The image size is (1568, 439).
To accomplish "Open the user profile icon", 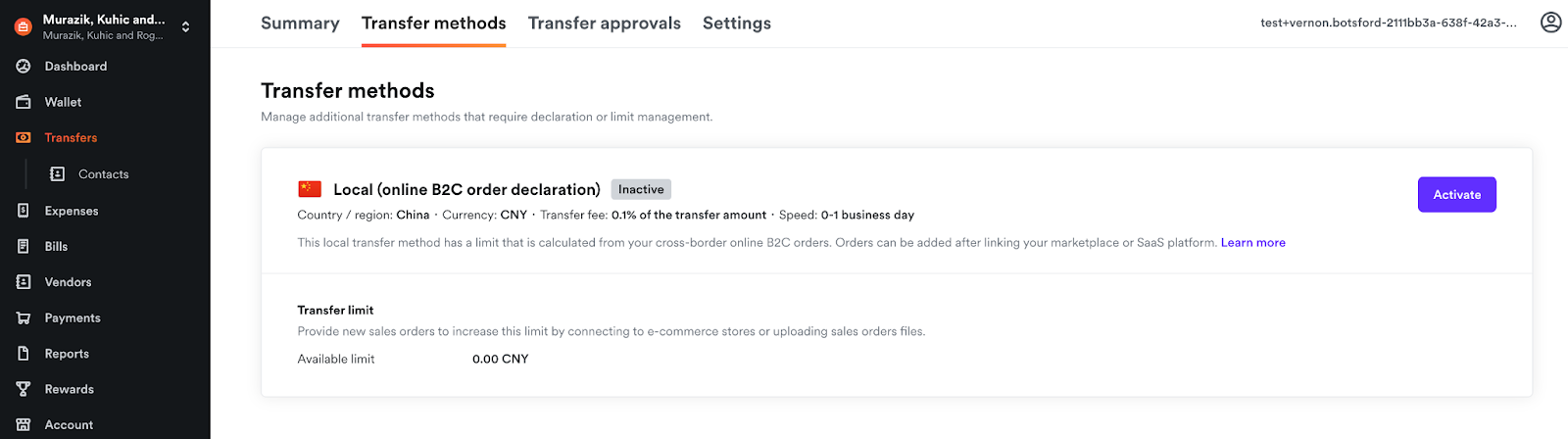I will (1550, 23).
